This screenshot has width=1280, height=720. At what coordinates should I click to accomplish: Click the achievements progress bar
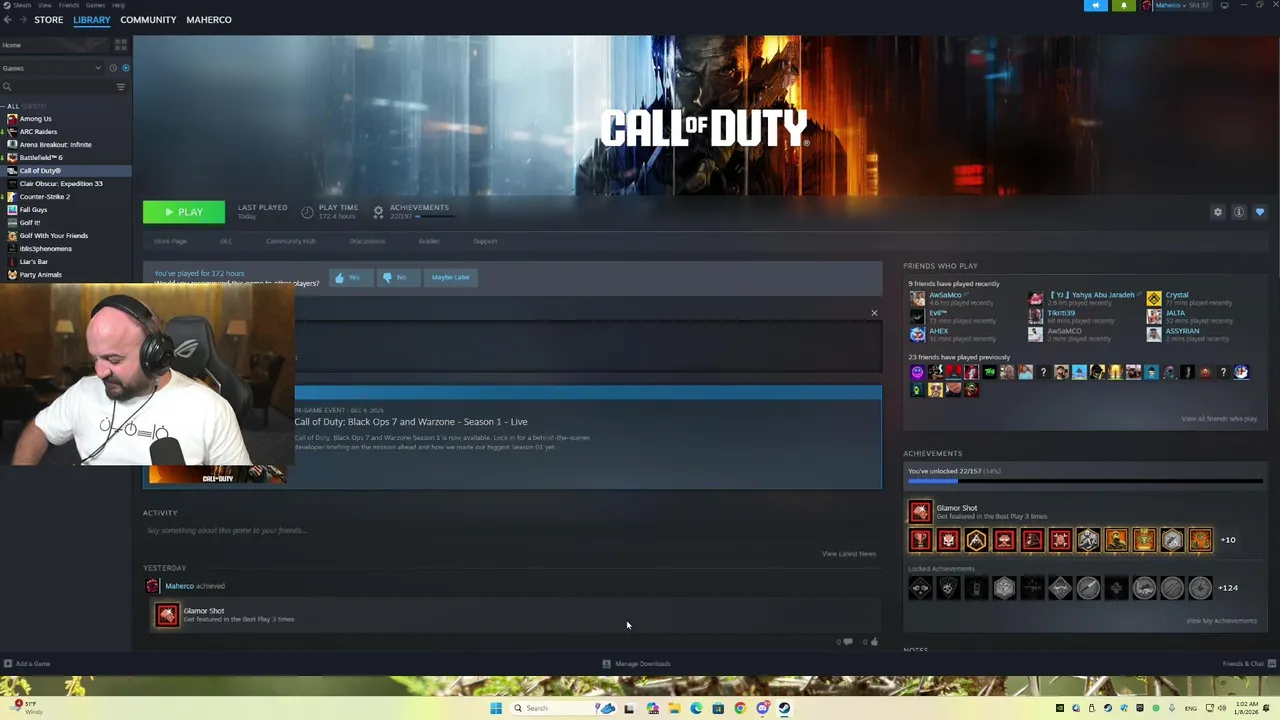pos(1085,481)
